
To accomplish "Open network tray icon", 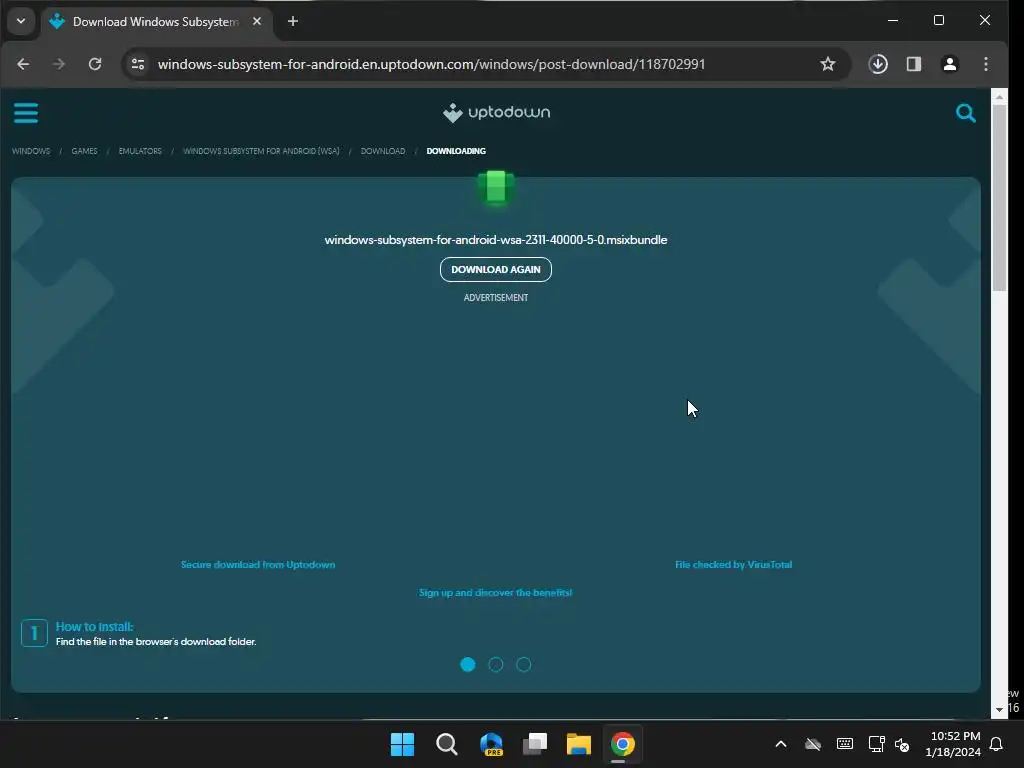I will tap(876, 744).
